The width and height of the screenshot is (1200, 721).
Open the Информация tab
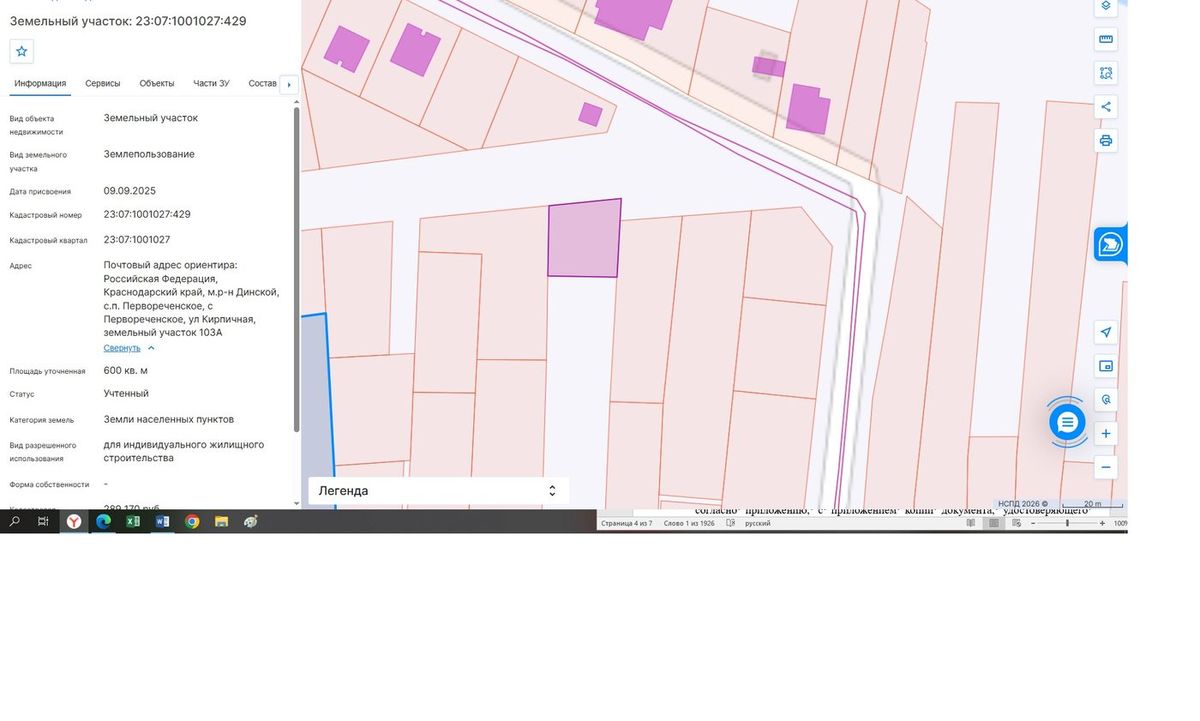[40, 83]
